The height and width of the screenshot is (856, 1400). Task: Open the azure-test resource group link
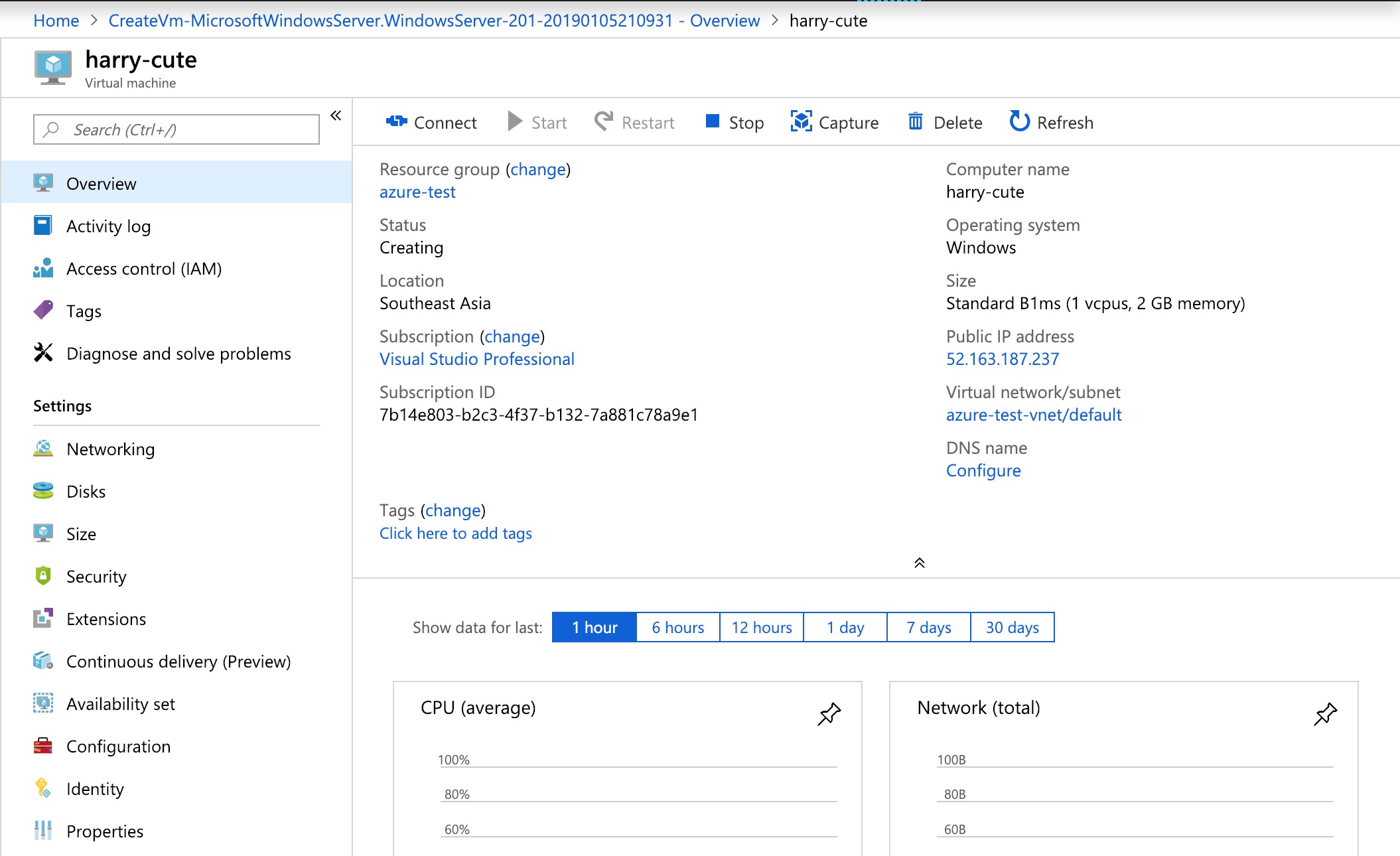coord(417,192)
